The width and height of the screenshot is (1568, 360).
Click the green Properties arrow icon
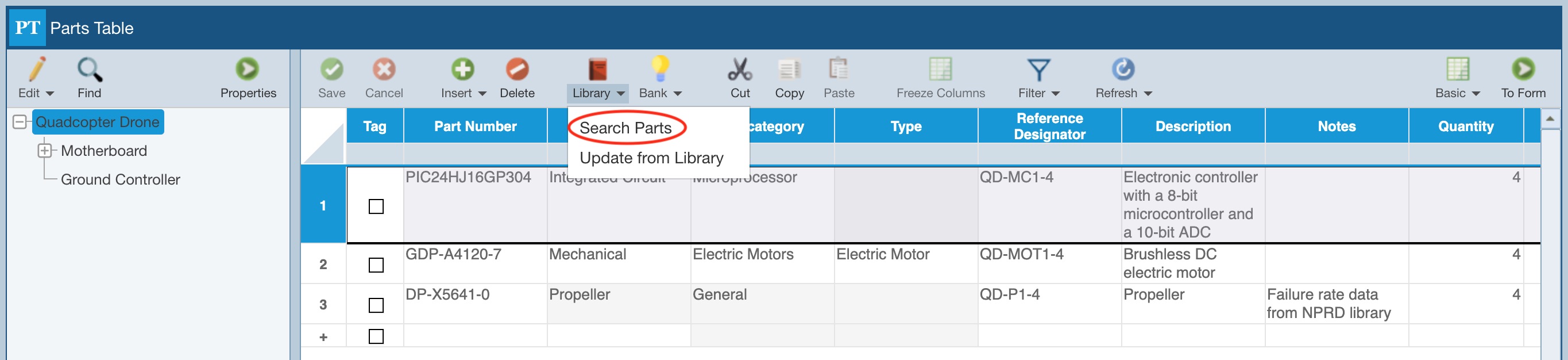coord(248,70)
